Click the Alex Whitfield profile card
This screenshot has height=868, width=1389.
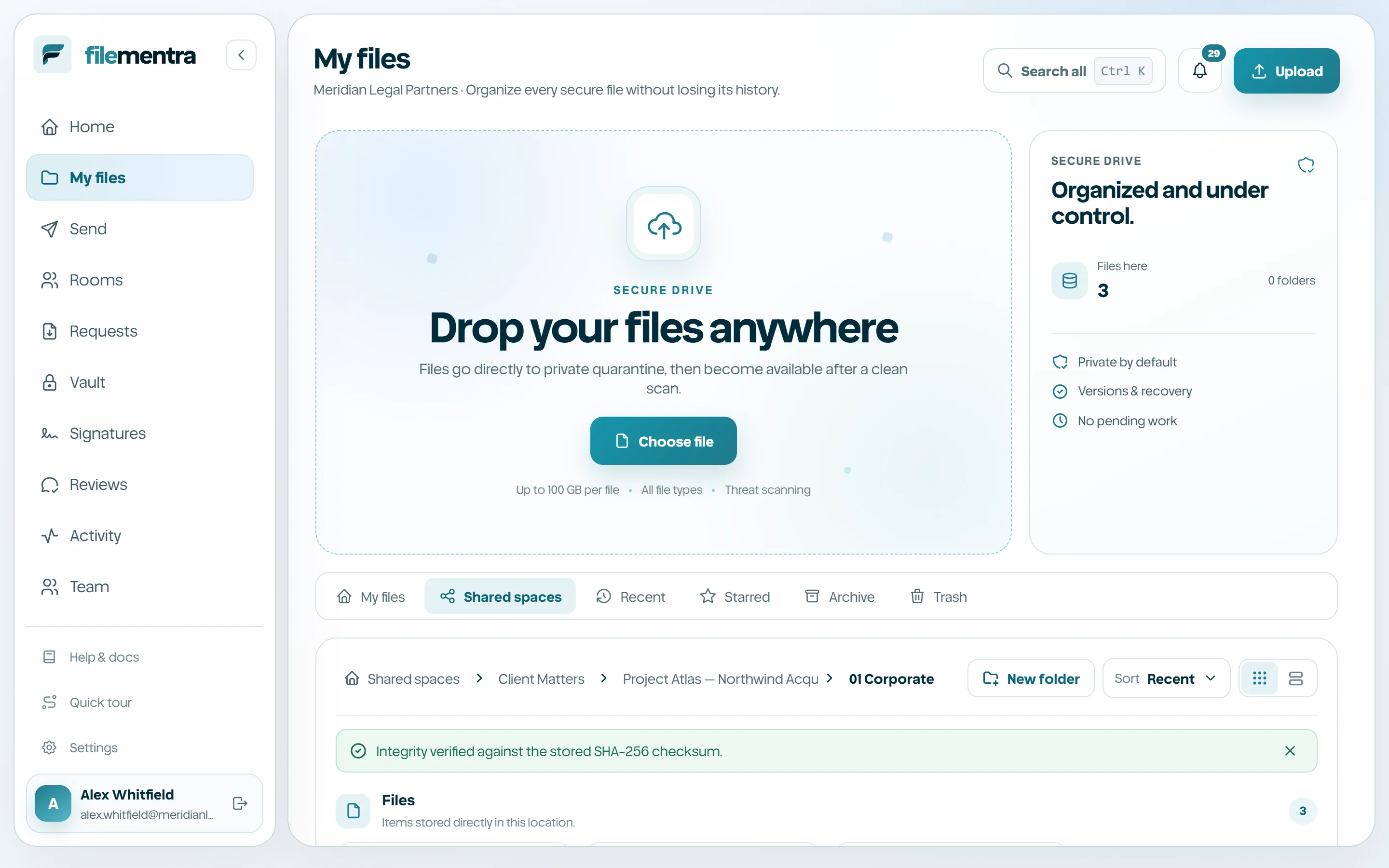pyautogui.click(x=145, y=803)
